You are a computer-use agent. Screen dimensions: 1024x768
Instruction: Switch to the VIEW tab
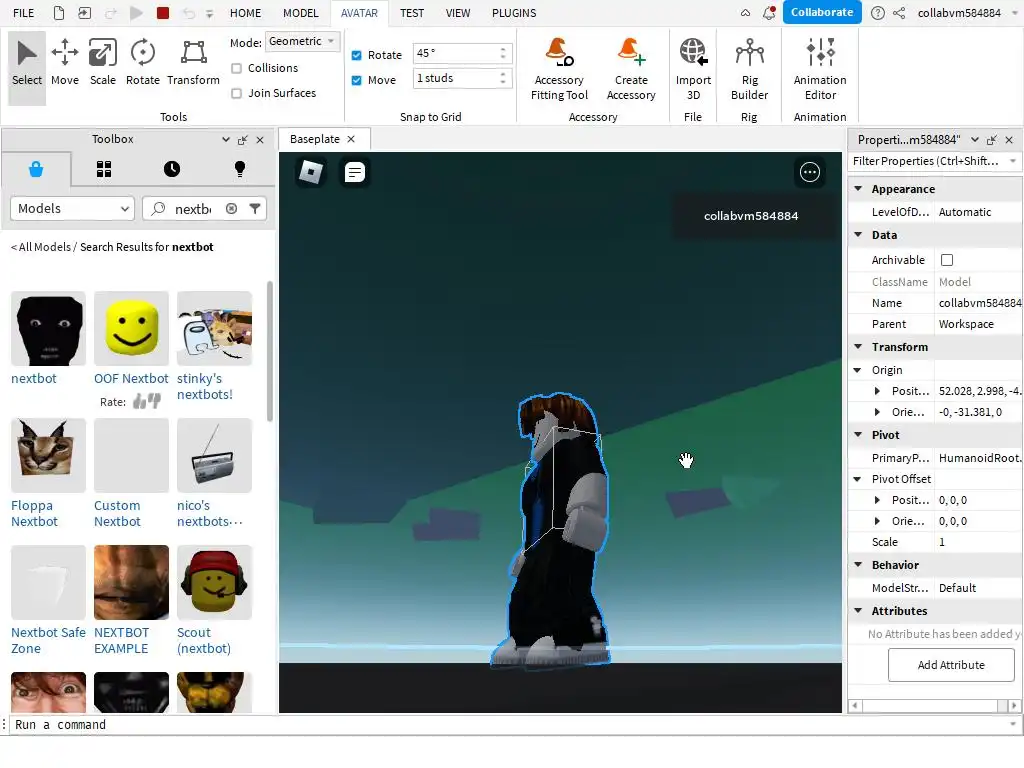457,13
